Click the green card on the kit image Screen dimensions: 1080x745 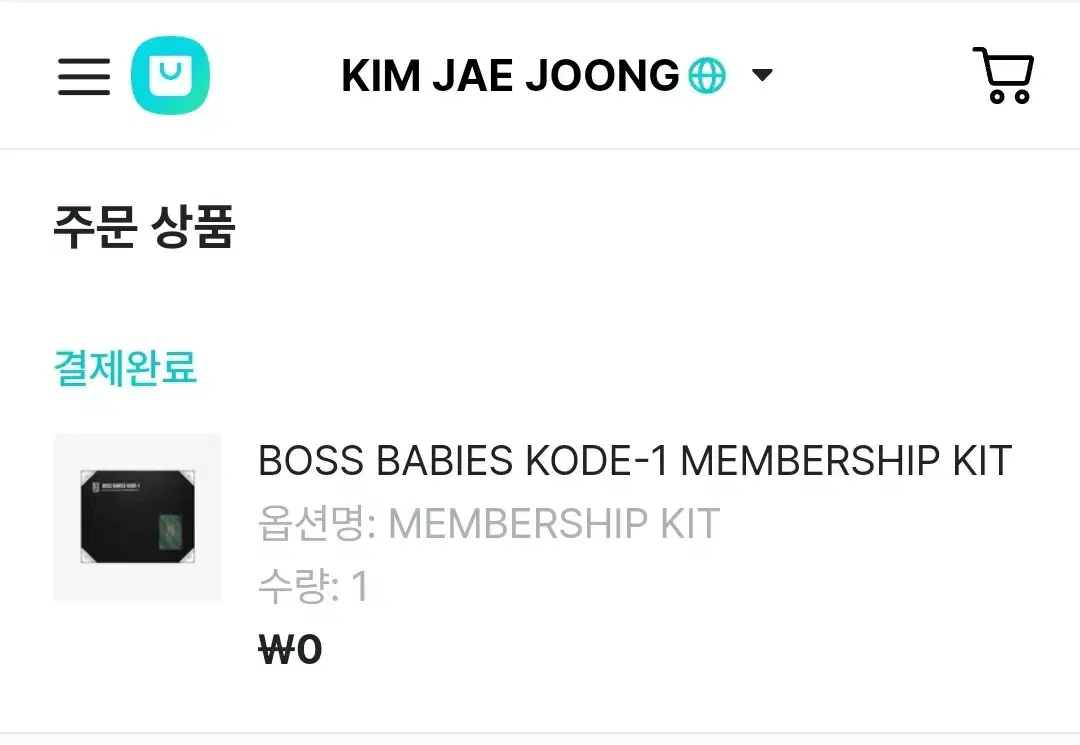point(169,529)
